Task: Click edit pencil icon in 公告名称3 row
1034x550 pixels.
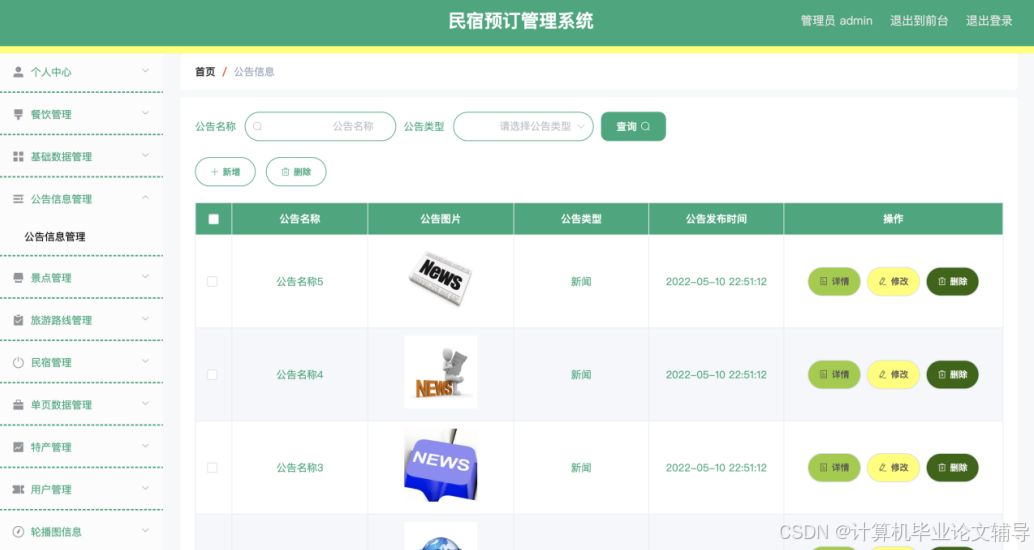Action: (x=882, y=468)
